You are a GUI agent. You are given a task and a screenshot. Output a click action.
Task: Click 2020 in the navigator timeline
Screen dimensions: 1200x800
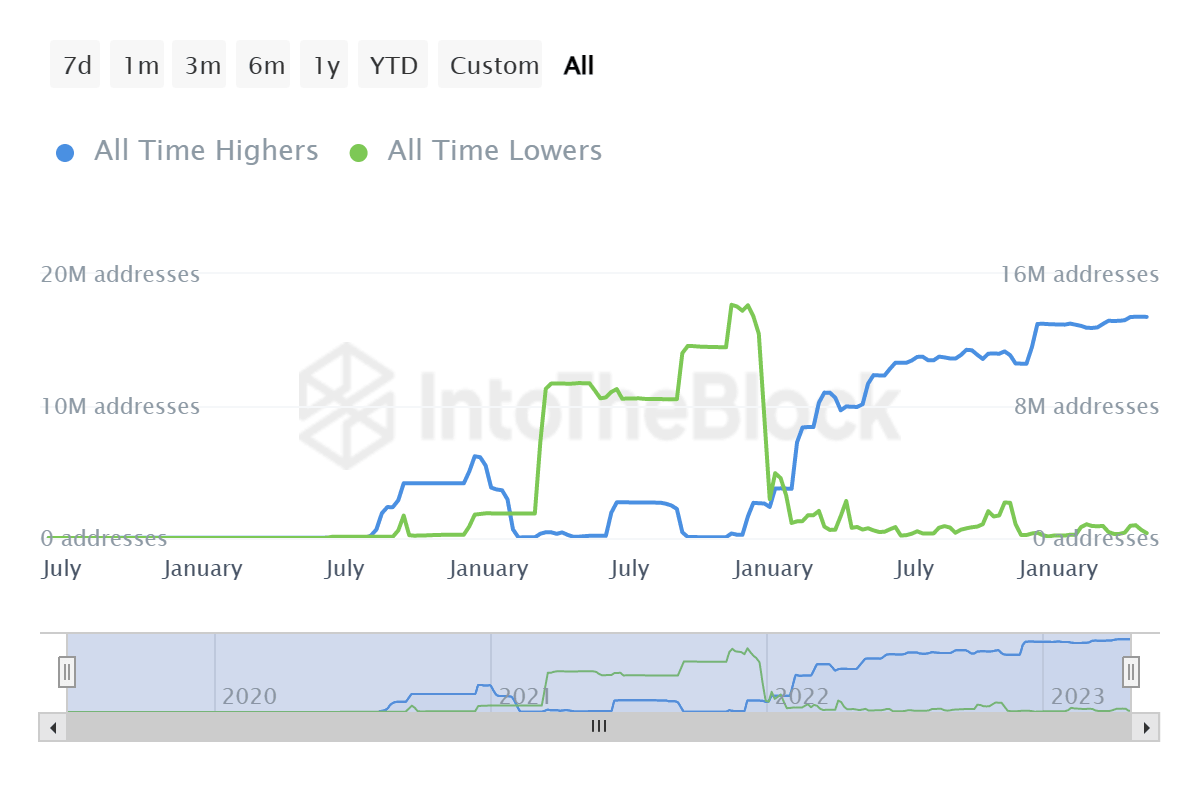pos(249,696)
